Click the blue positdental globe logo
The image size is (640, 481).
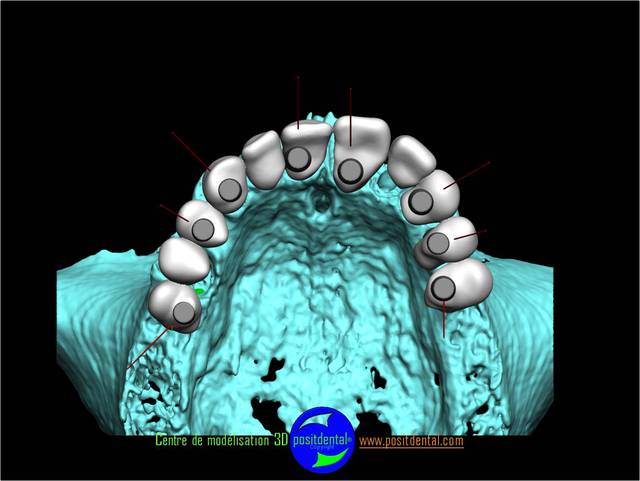[x=322, y=440]
